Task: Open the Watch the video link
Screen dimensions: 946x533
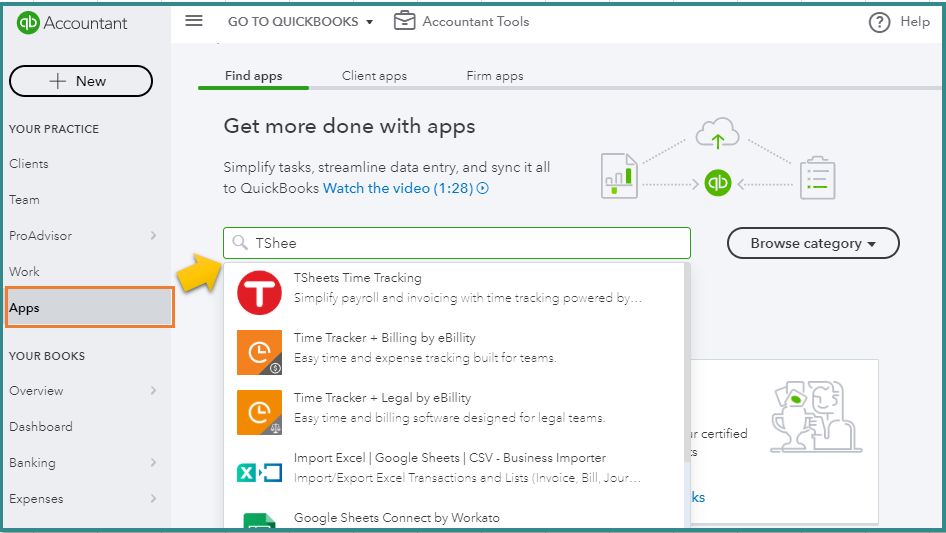Action: [398, 188]
